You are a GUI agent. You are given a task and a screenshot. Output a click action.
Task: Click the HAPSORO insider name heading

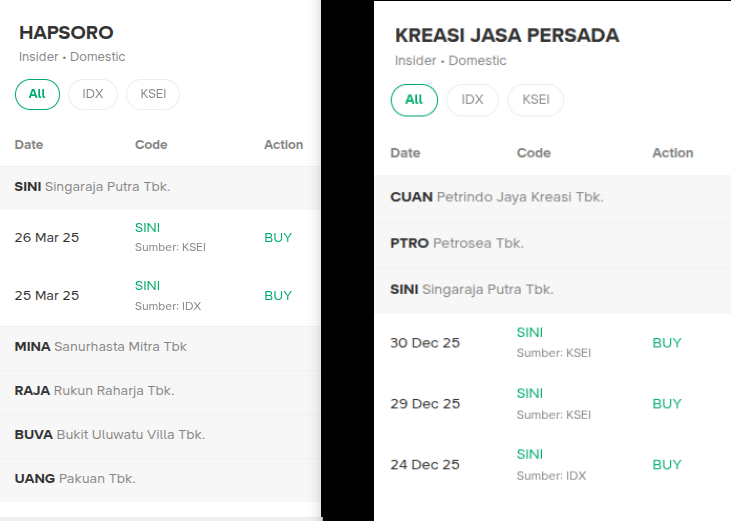click(66, 33)
